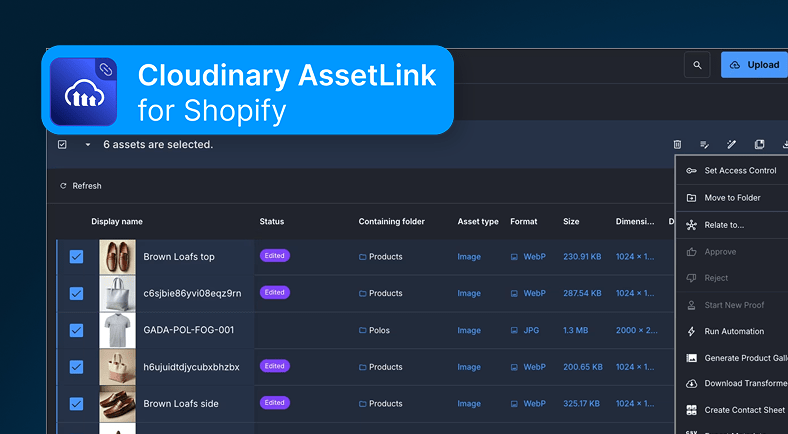Open the selection dropdown arrow

click(88, 145)
